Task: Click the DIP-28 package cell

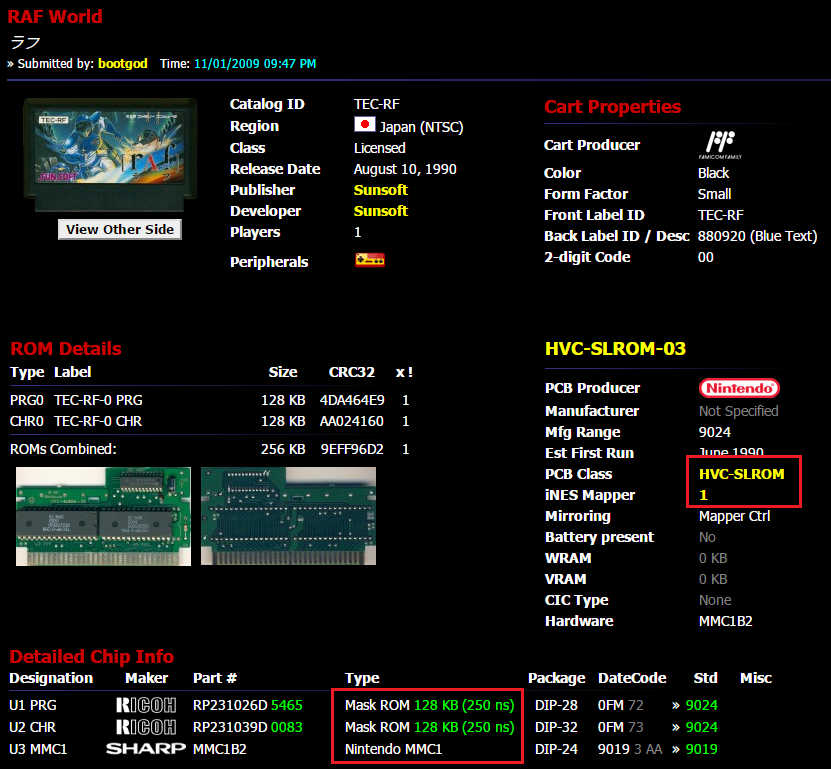Action: click(556, 705)
